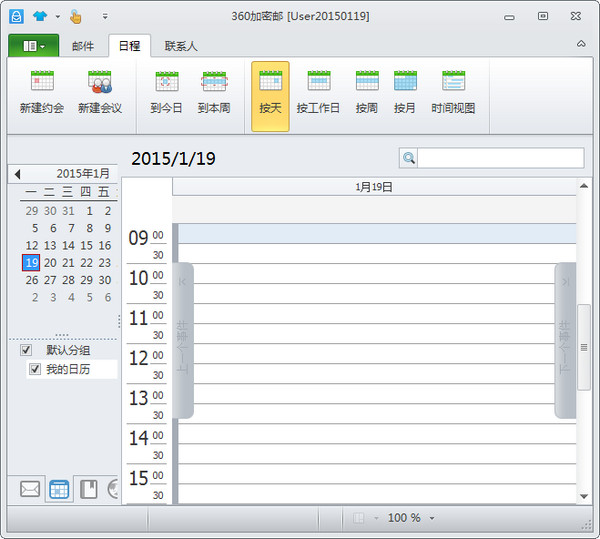Select the 按周 week view
Viewport: 600px width, 539px height.
[x=366, y=82]
